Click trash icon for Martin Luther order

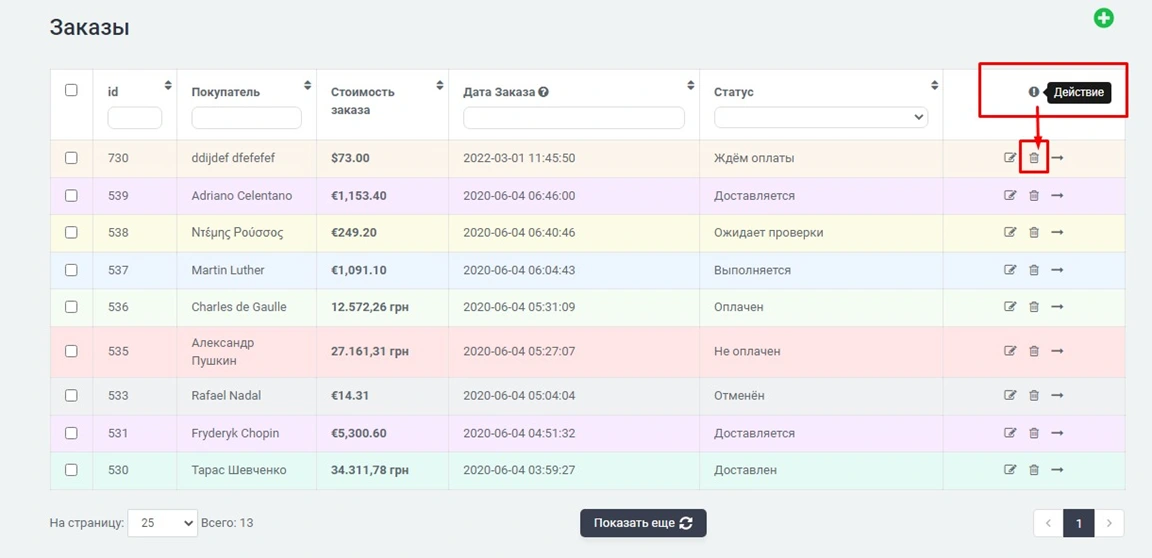pos(1034,270)
